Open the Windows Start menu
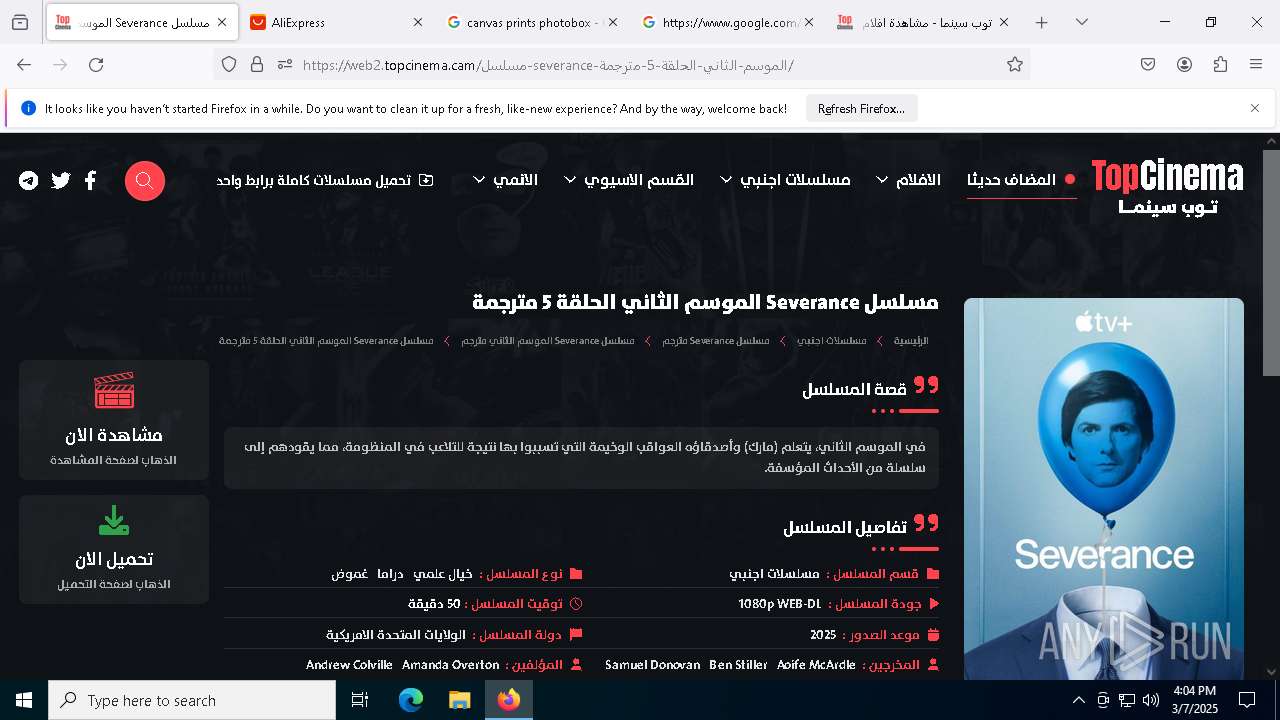This screenshot has height=720, width=1280. click(x=24, y=700)
